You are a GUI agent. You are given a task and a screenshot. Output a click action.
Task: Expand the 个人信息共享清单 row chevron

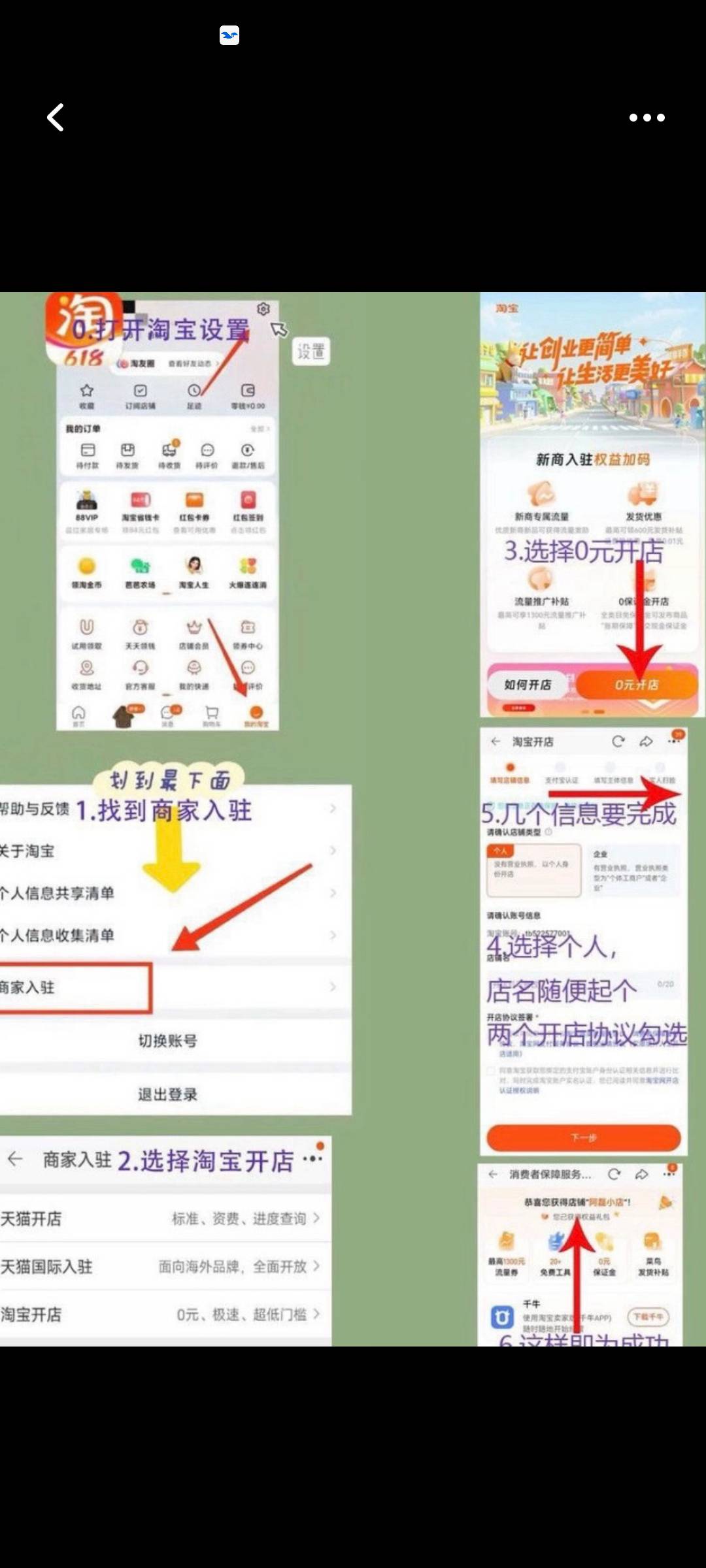[333, 893]
